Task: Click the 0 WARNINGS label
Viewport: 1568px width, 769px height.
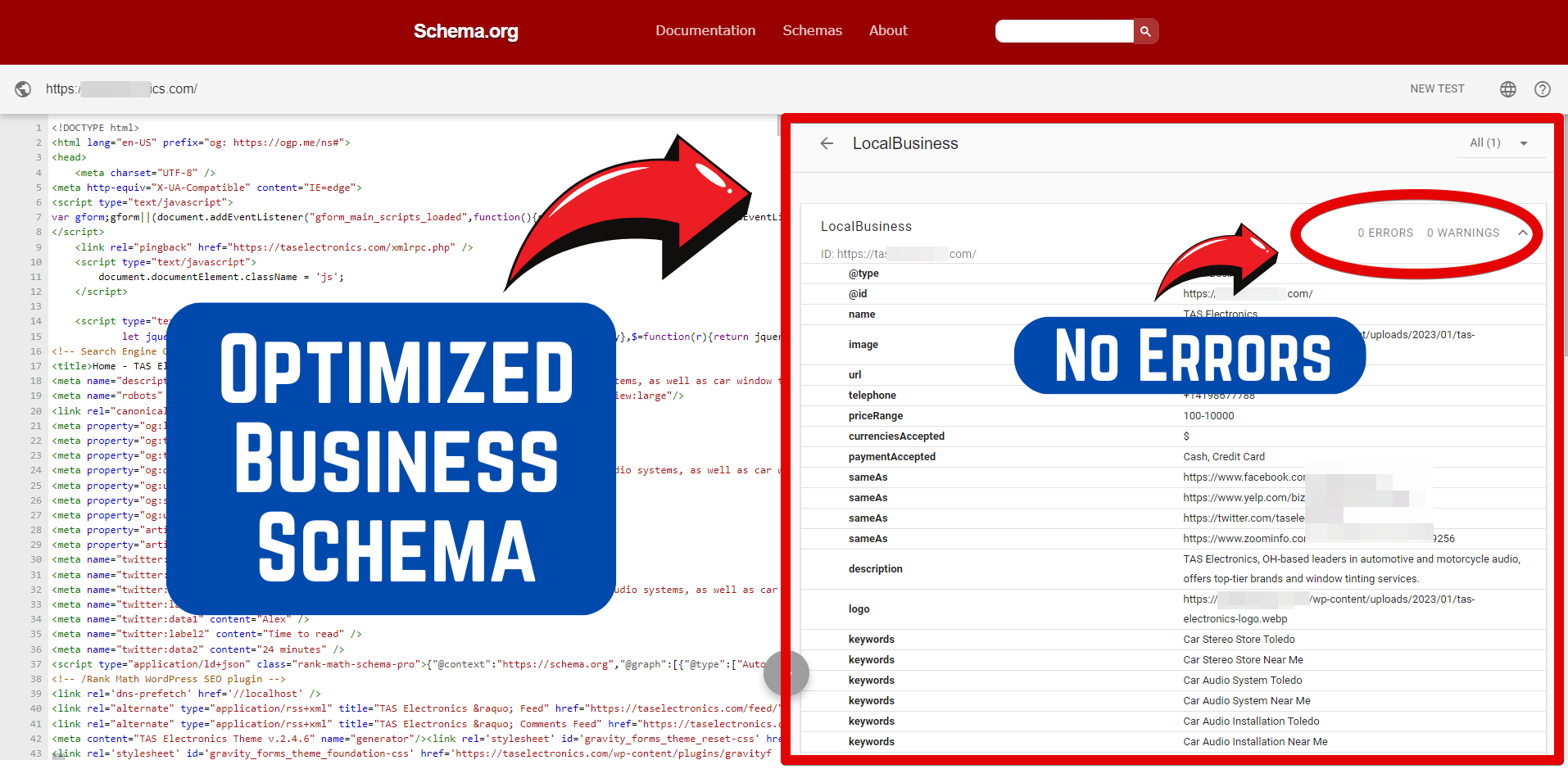Action: click(x=1463, y=233)
